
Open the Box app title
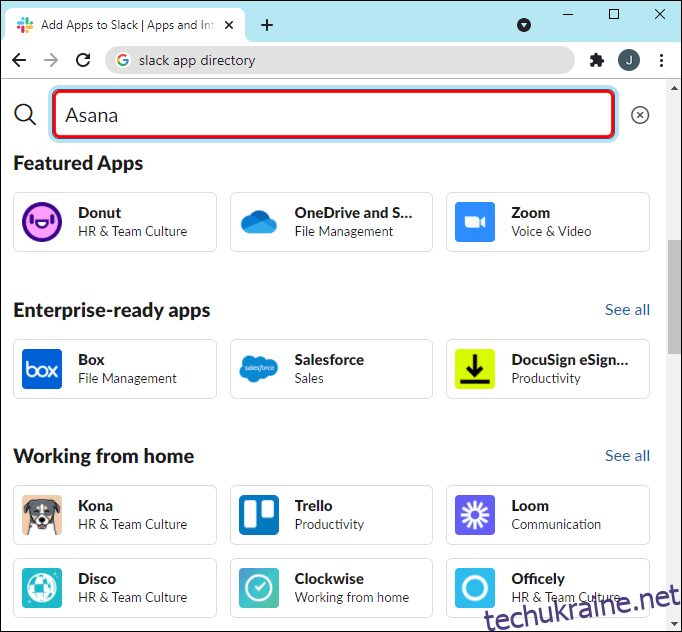coord(91,360)
